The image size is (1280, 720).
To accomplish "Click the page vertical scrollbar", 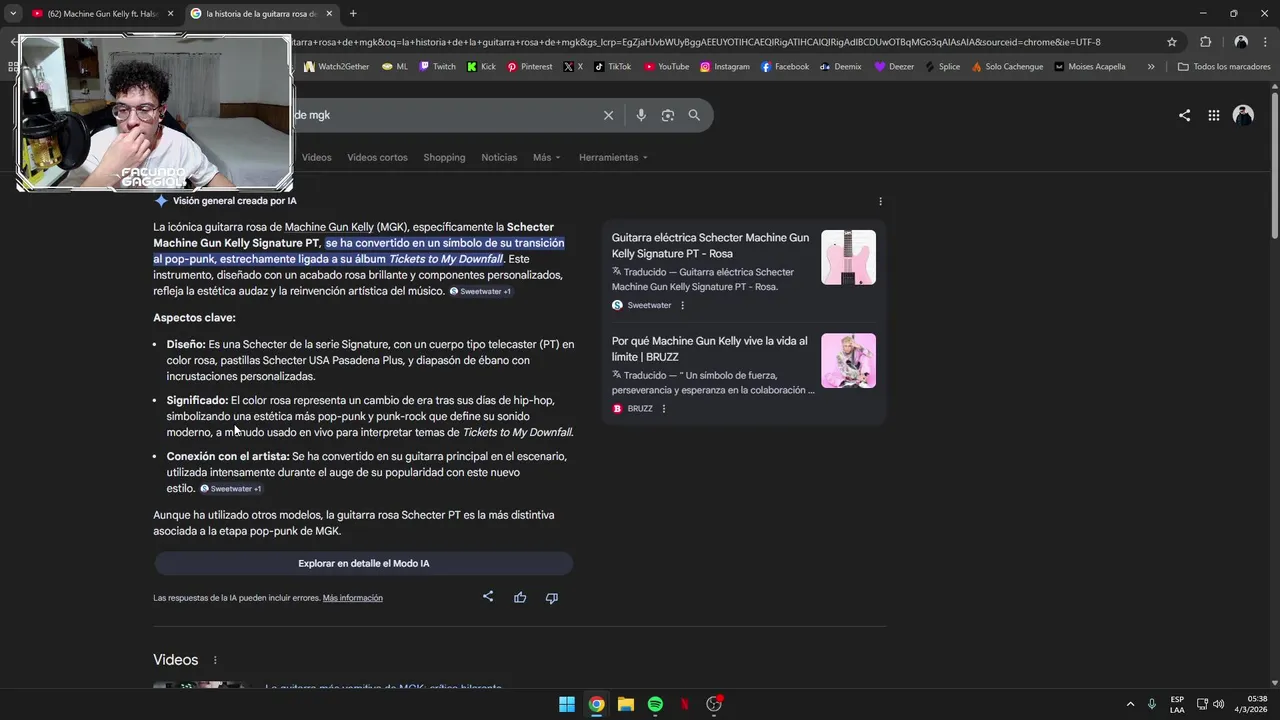I will pyautogui.click(x=1274, y=165).
